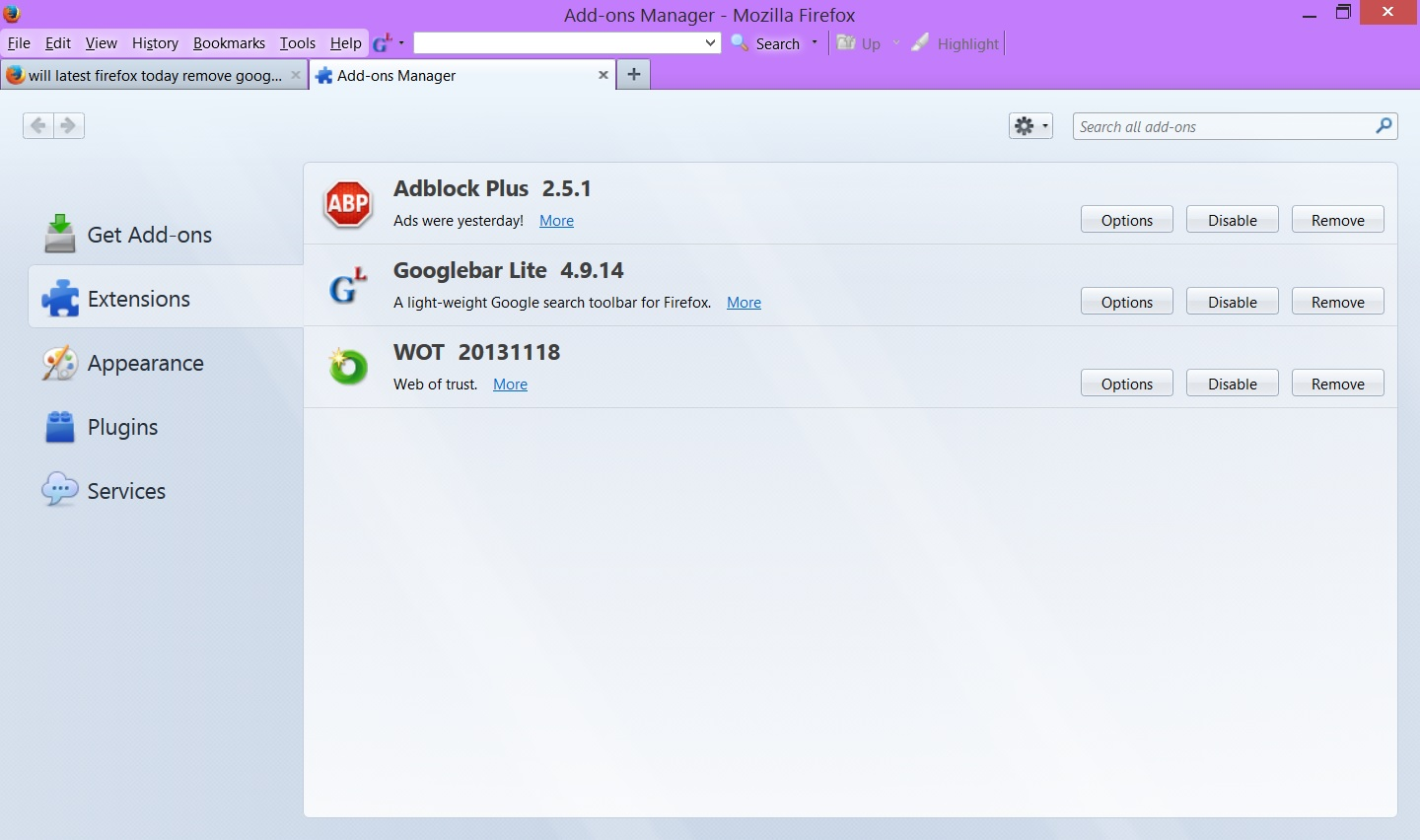Disable the WOT extension

(1233, 384)
